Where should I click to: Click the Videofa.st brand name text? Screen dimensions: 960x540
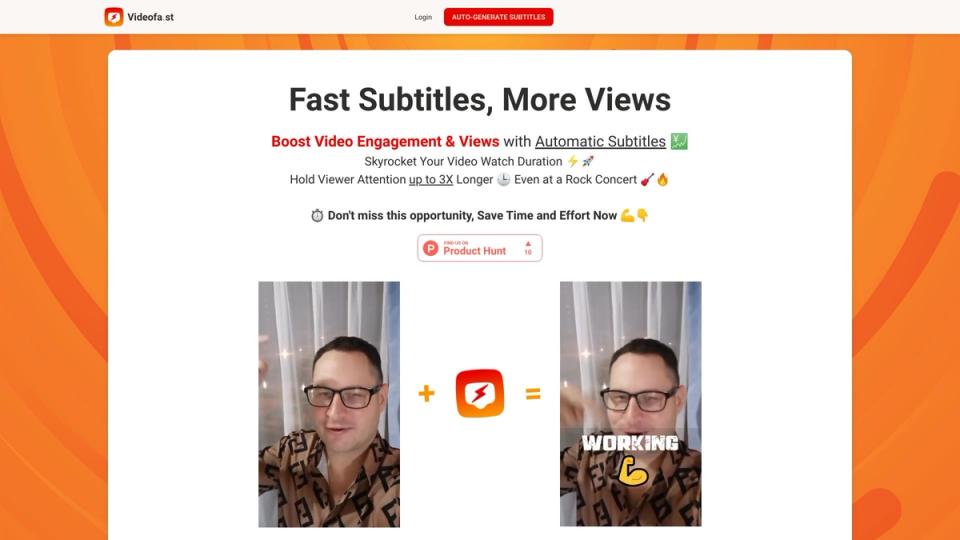(x=151, y=17)
